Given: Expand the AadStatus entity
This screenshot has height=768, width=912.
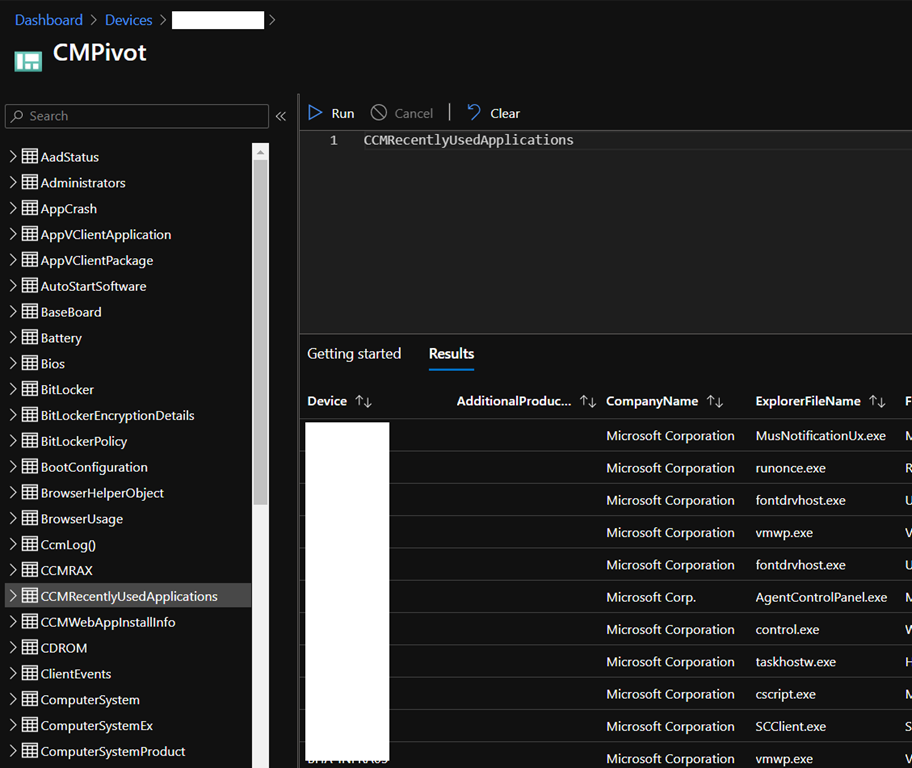Looking at the screenshot, I should (x=13, y=157).
